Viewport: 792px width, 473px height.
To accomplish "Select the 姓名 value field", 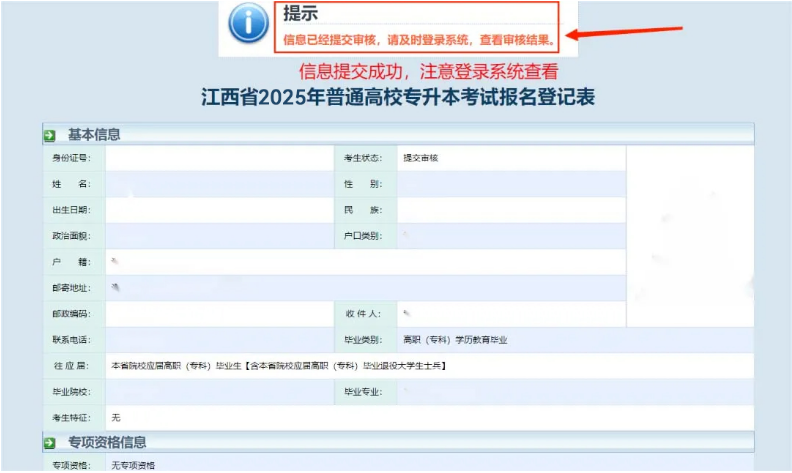I will 216,184.
